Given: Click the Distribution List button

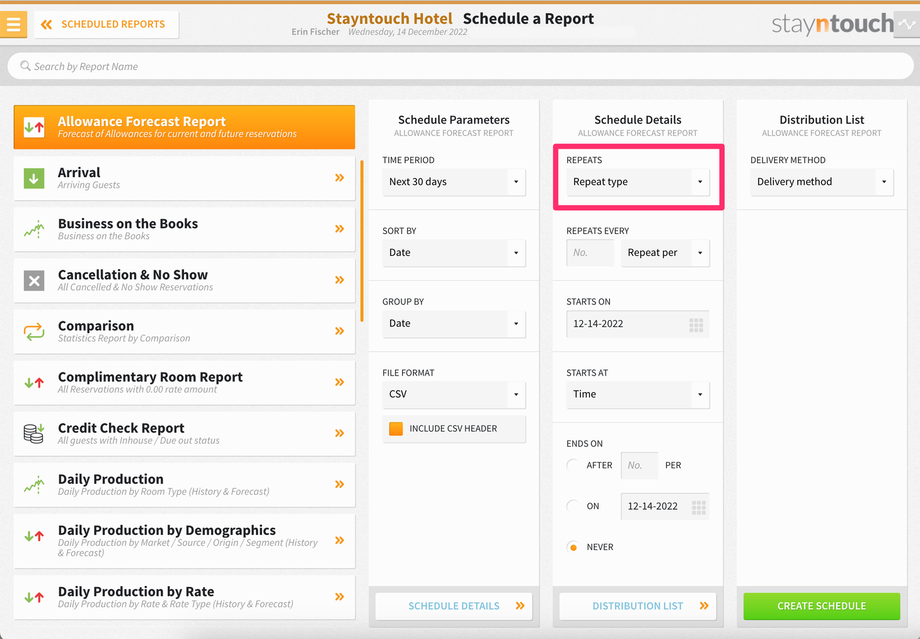Looking at the screenshot, I should [638, 606].
